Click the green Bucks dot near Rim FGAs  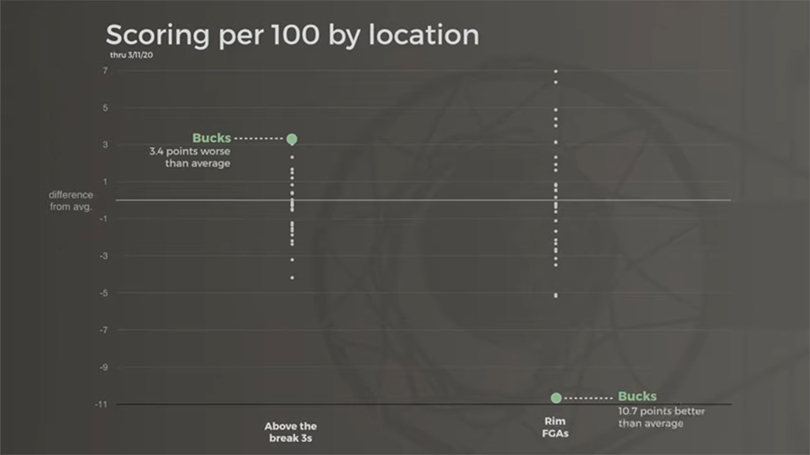(556, 398)
